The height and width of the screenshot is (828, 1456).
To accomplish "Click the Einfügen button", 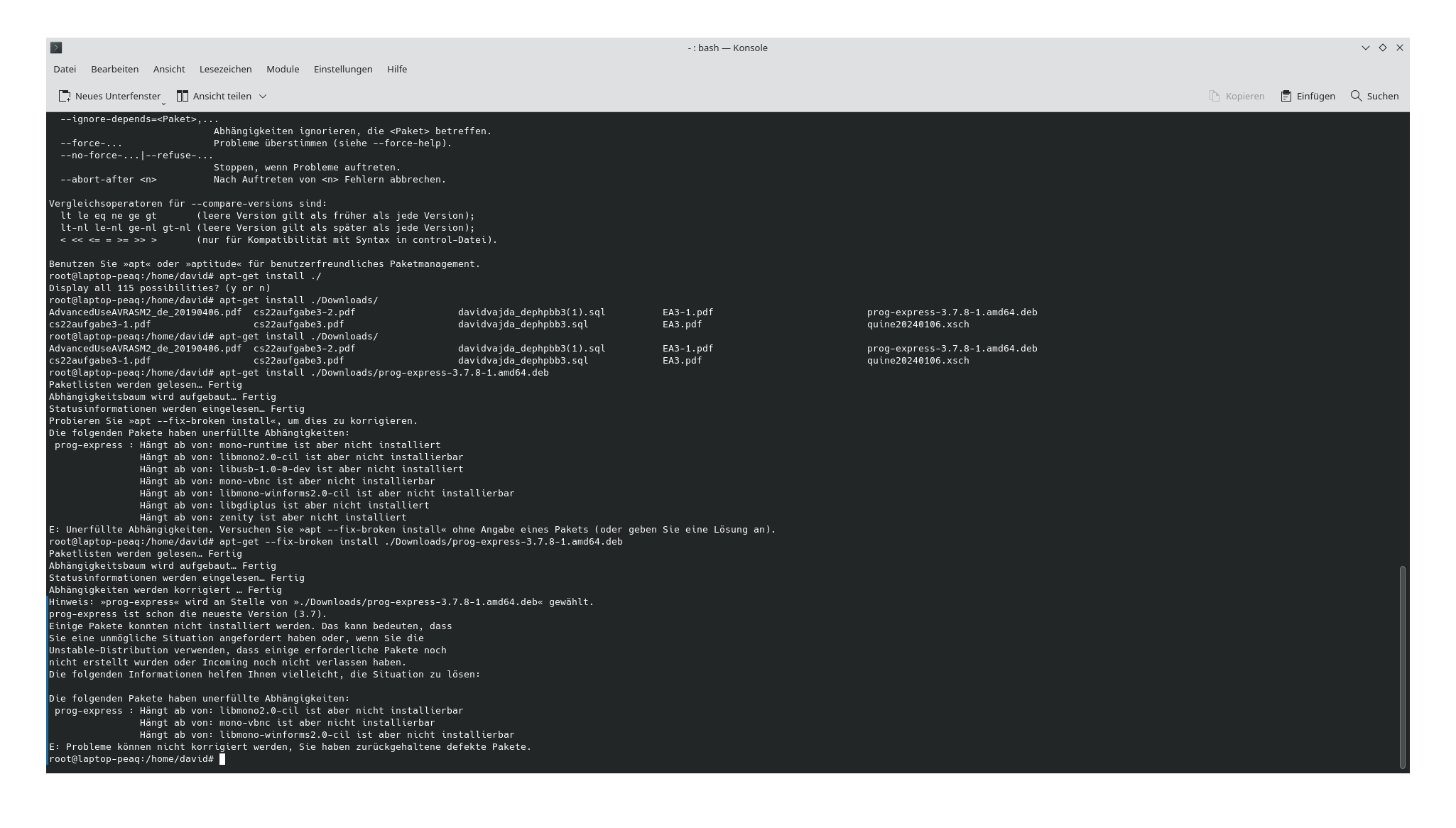I will pos(1308,96).
